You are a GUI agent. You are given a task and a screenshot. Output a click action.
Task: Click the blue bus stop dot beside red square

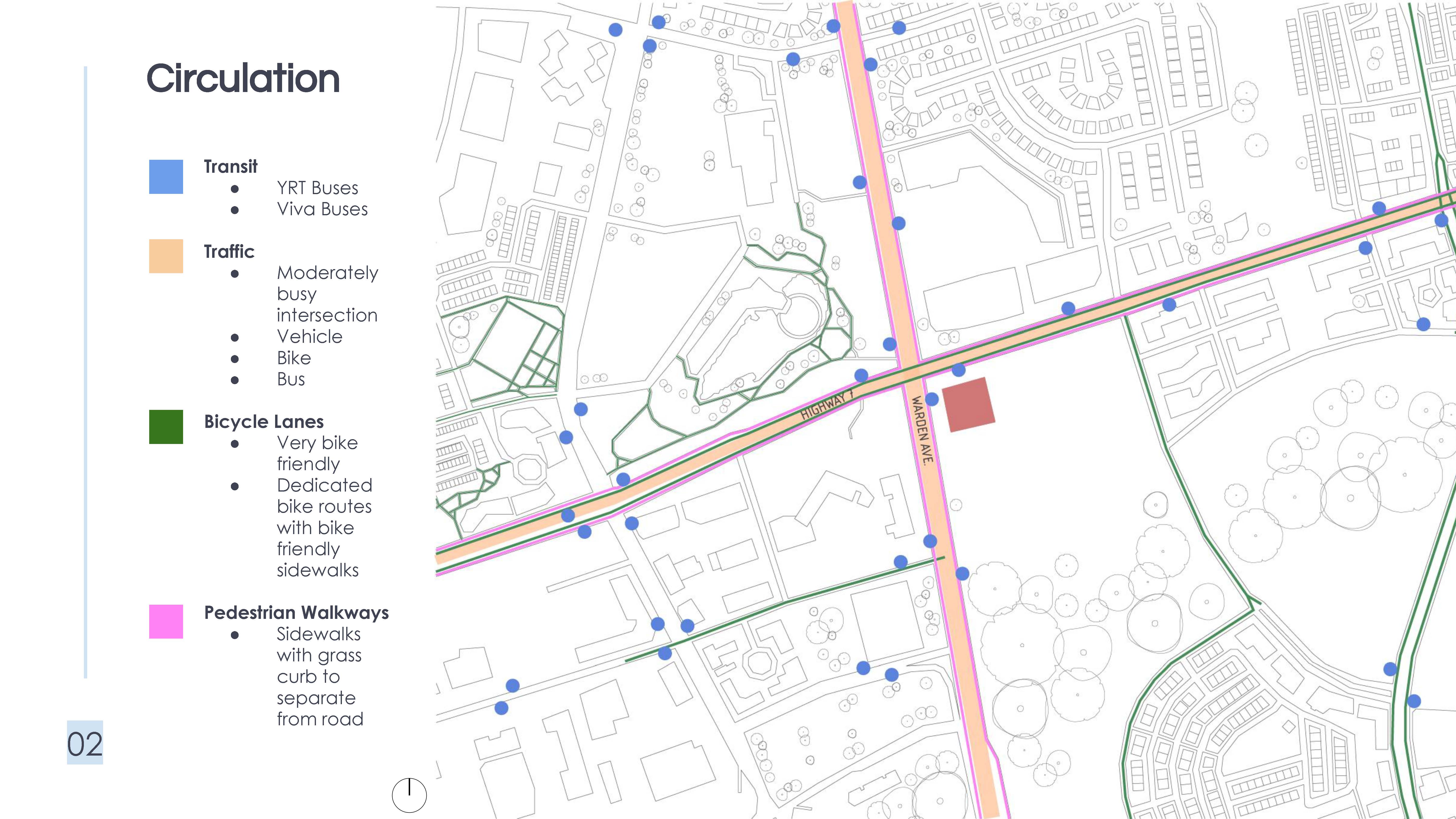click(x=932, y=400)
